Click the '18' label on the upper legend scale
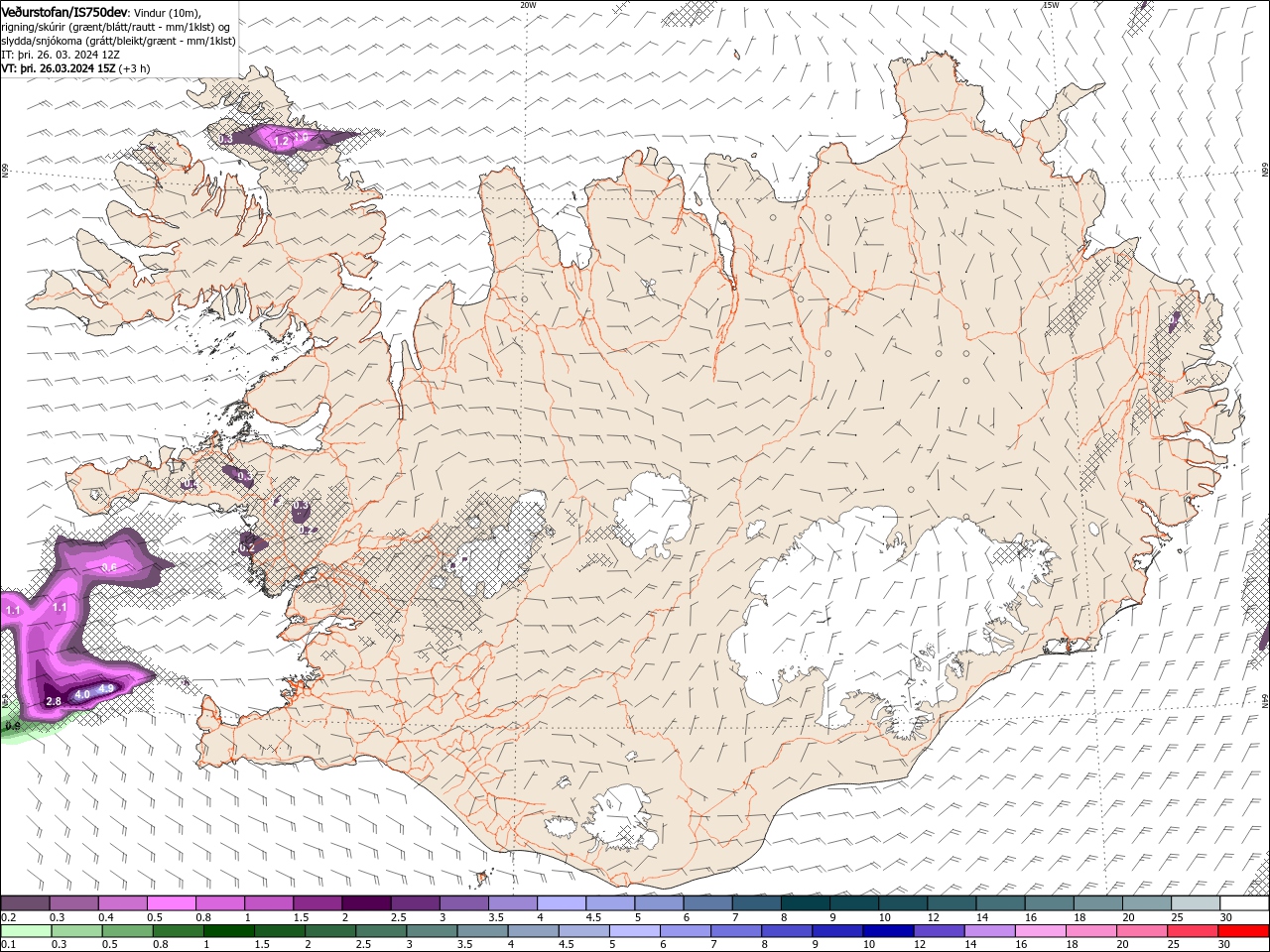Screen dimensions: 1270x952 click(x=1079, y=917)
